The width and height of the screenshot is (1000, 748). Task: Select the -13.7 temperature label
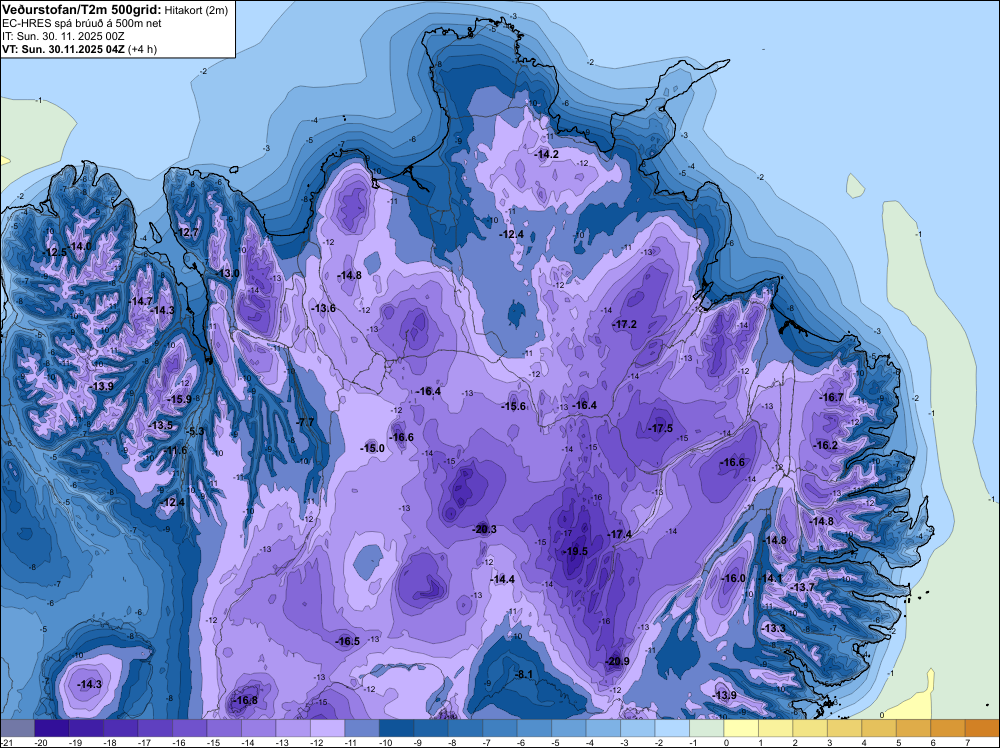click(x=803, y=587)
